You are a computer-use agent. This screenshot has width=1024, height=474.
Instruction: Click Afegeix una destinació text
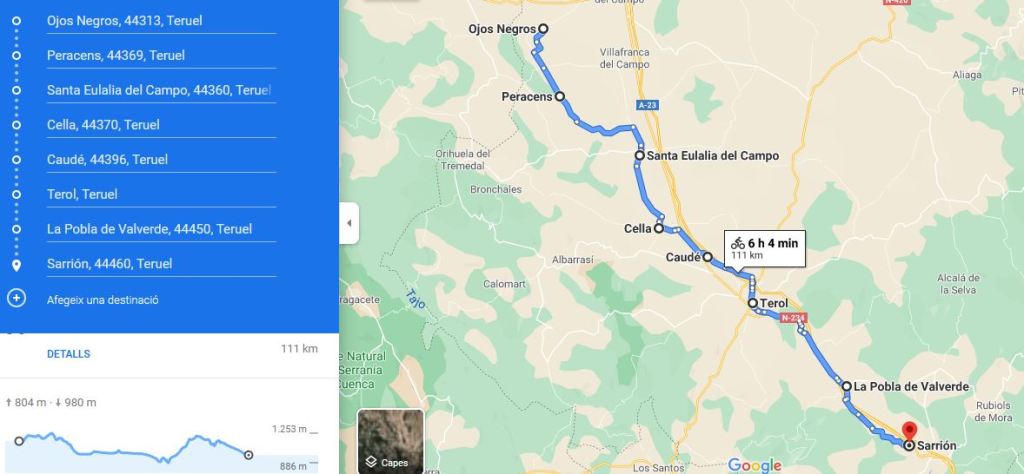click(103, 300)
